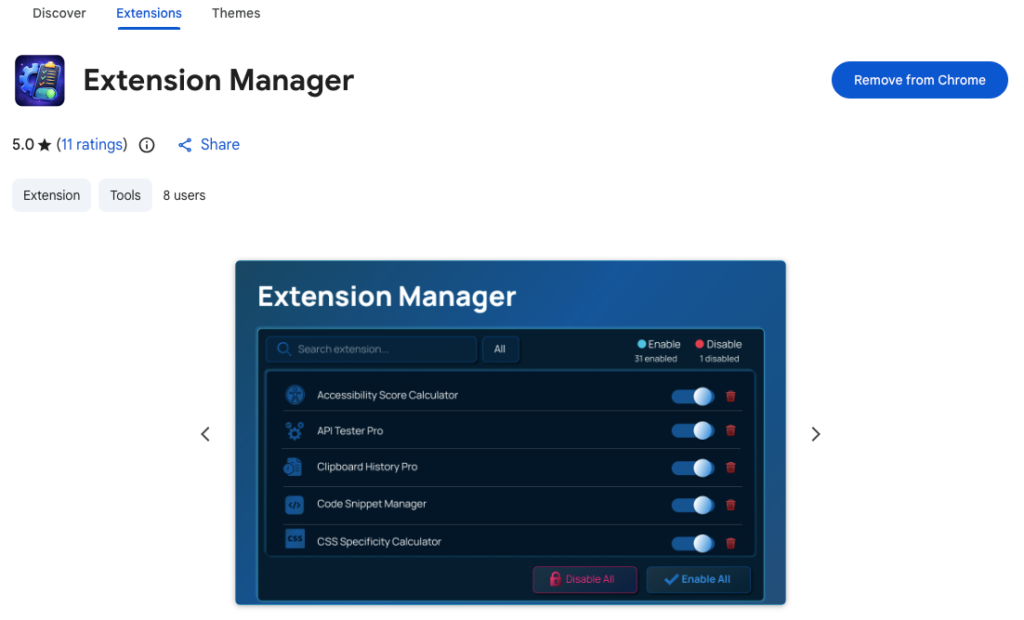Click the Extension Manager app logo icon
Image resolution: width=1024 pixels, height=620 pixels.
pos(40,80)
